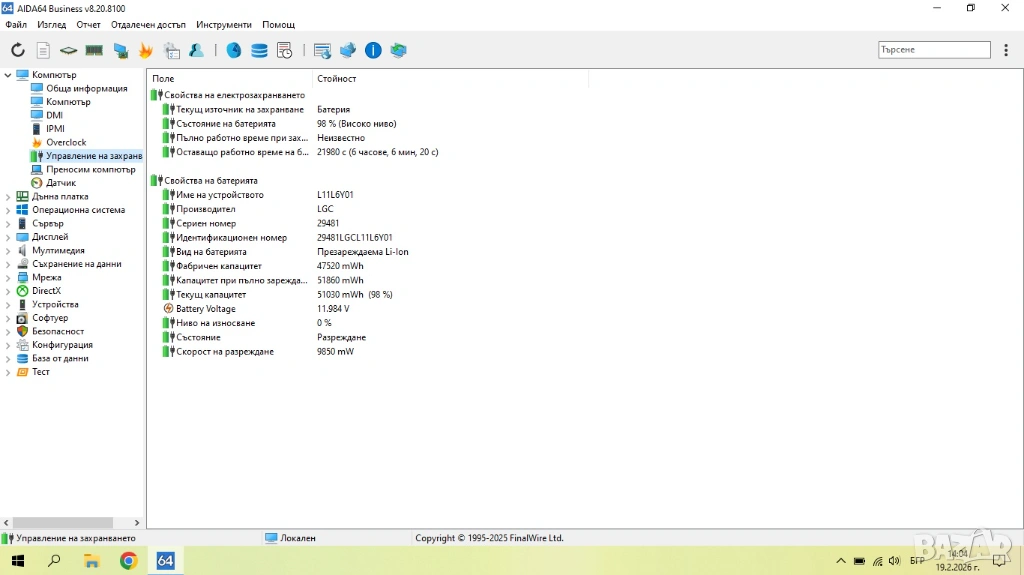Click the sidebar horizontal scrollbar thumb
This screenshot has height=575, width=1024.
click(x=62, y=522)
